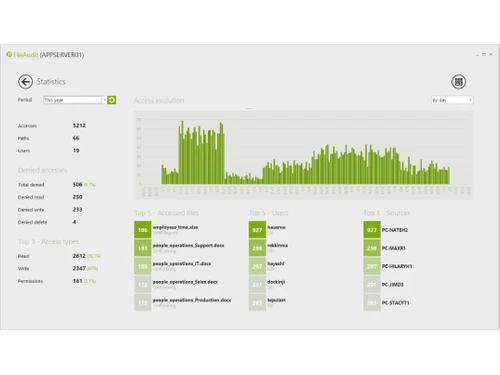Select people_operations_Production.docx in accessed files

click(192, 300)
